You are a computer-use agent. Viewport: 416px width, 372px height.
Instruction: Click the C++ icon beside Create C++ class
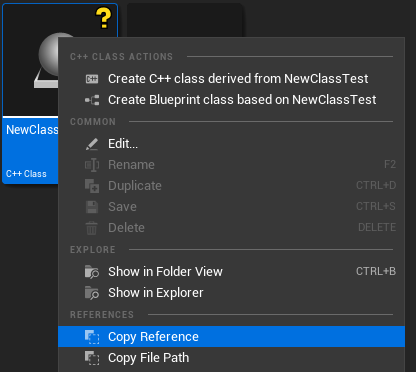coord(92,79)
